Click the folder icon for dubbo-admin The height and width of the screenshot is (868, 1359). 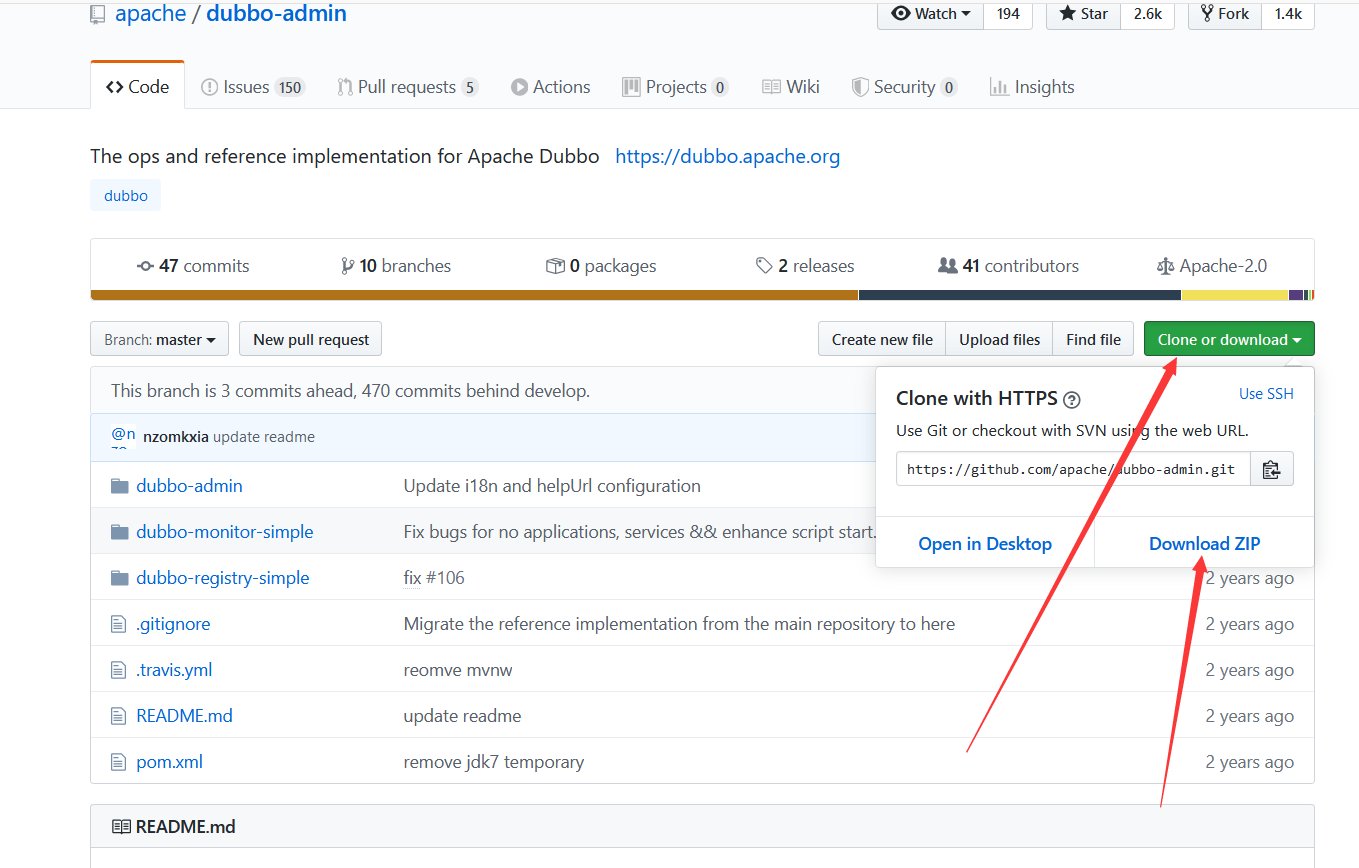click(120, 486)
